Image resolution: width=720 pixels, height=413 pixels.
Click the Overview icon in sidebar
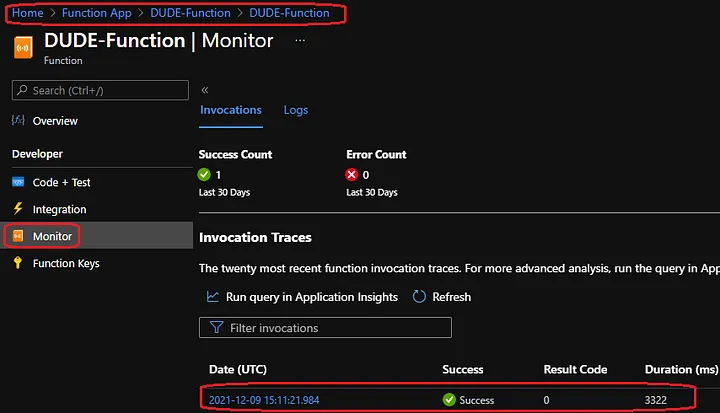click(18, 121)
